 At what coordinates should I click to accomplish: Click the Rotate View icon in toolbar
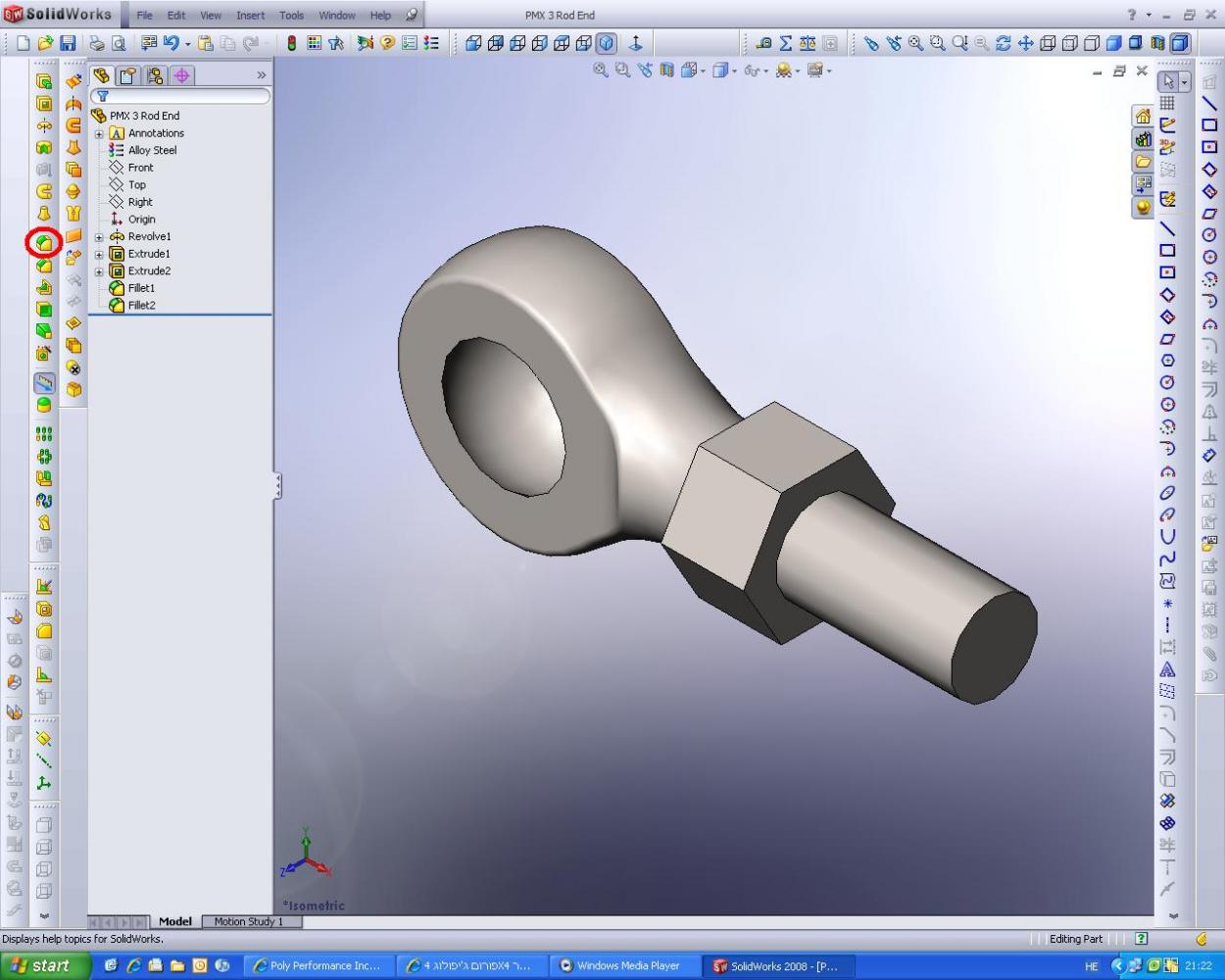pos(1003,43)
